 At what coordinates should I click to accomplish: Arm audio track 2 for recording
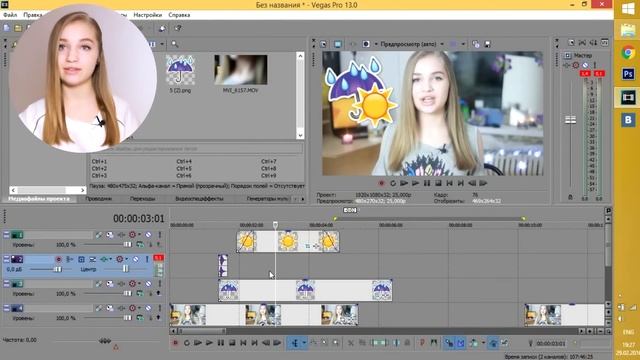point(59,259)
